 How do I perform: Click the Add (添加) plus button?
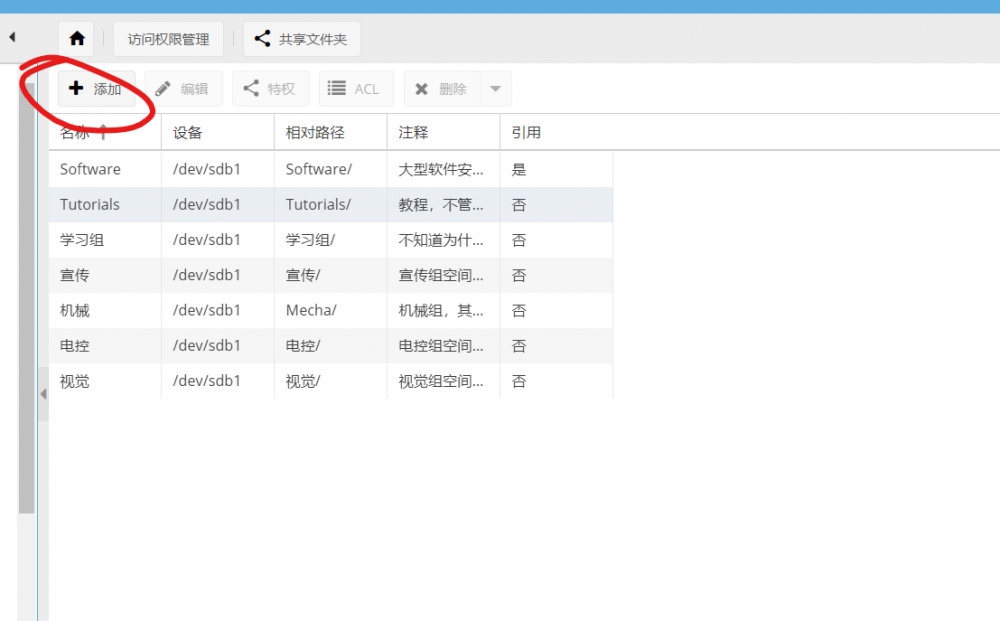tap(96, 89)
